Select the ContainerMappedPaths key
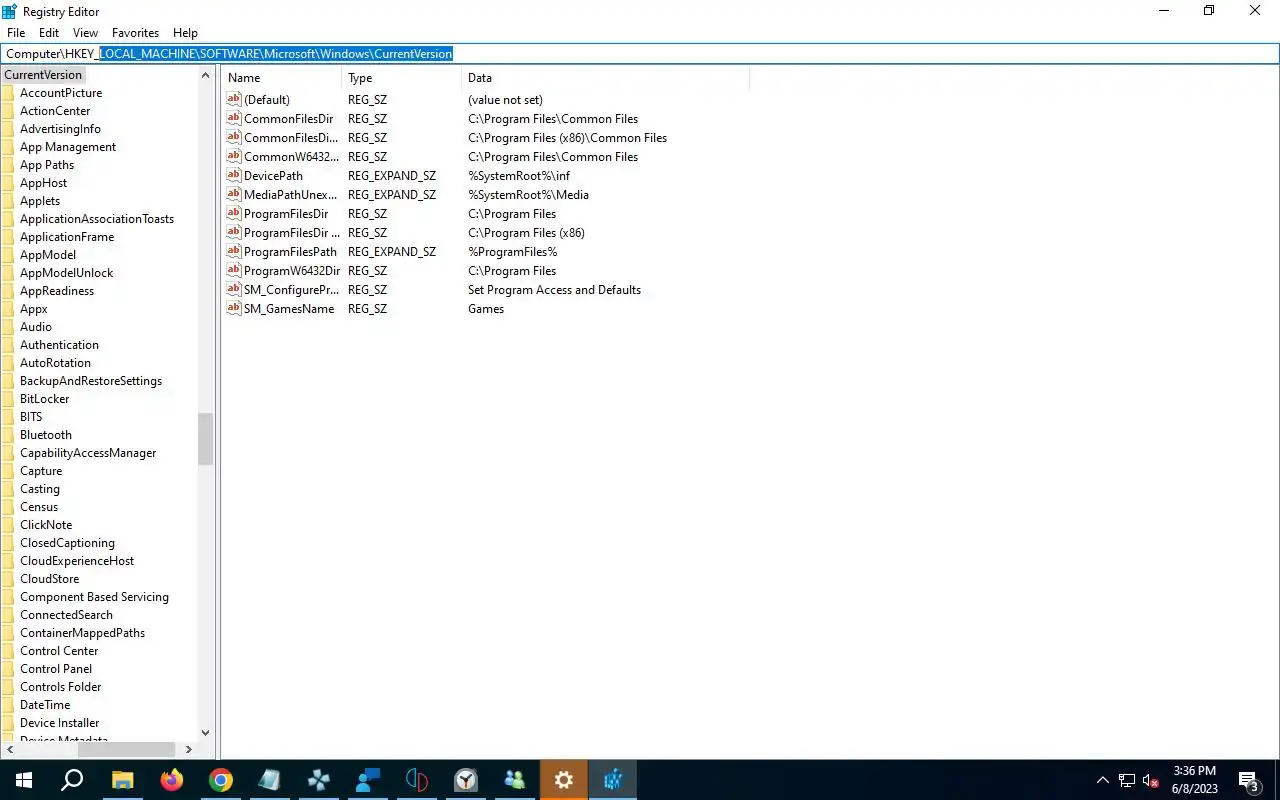 tap(82, 633)
